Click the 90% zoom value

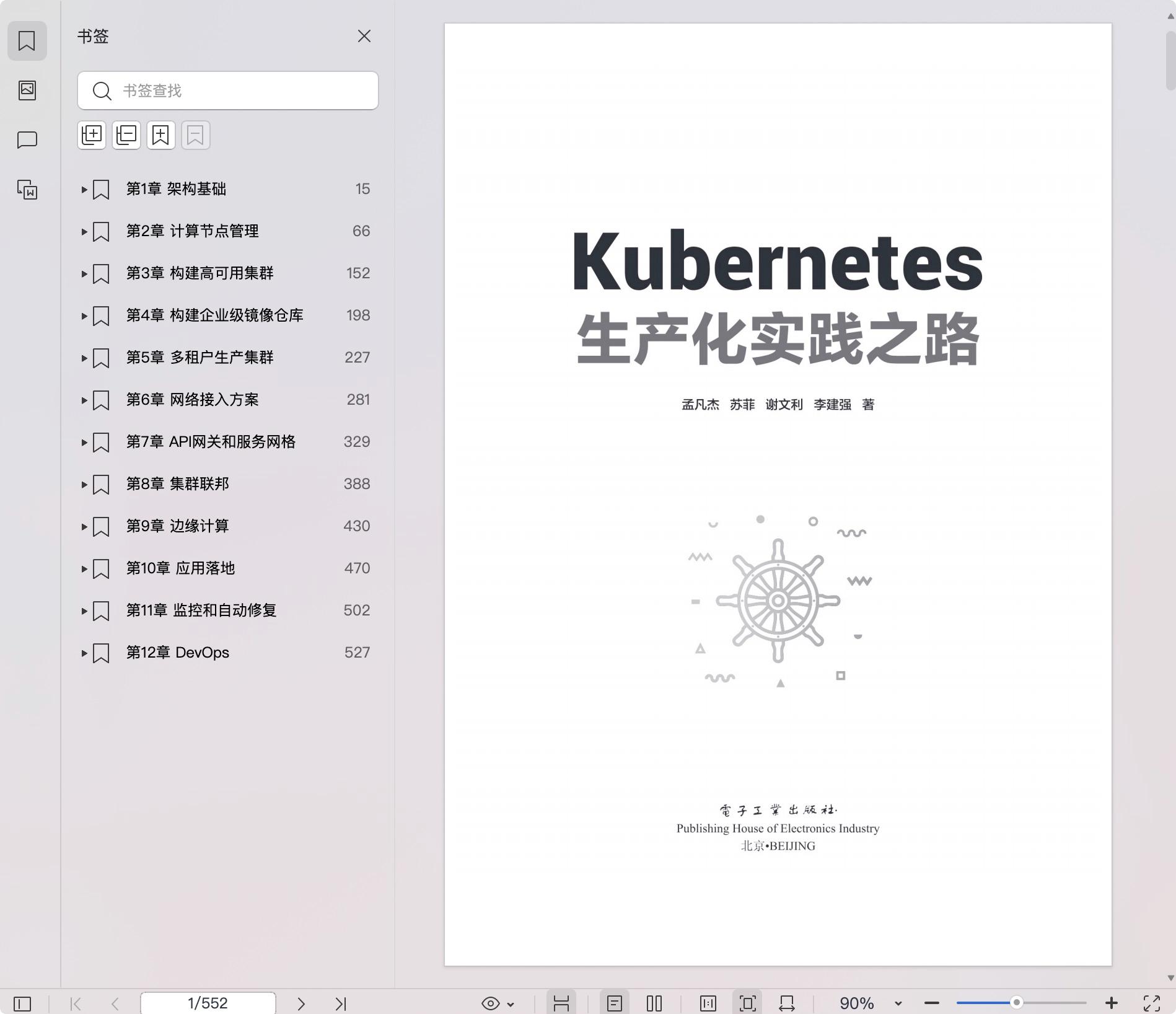(x=857, y=1003)
